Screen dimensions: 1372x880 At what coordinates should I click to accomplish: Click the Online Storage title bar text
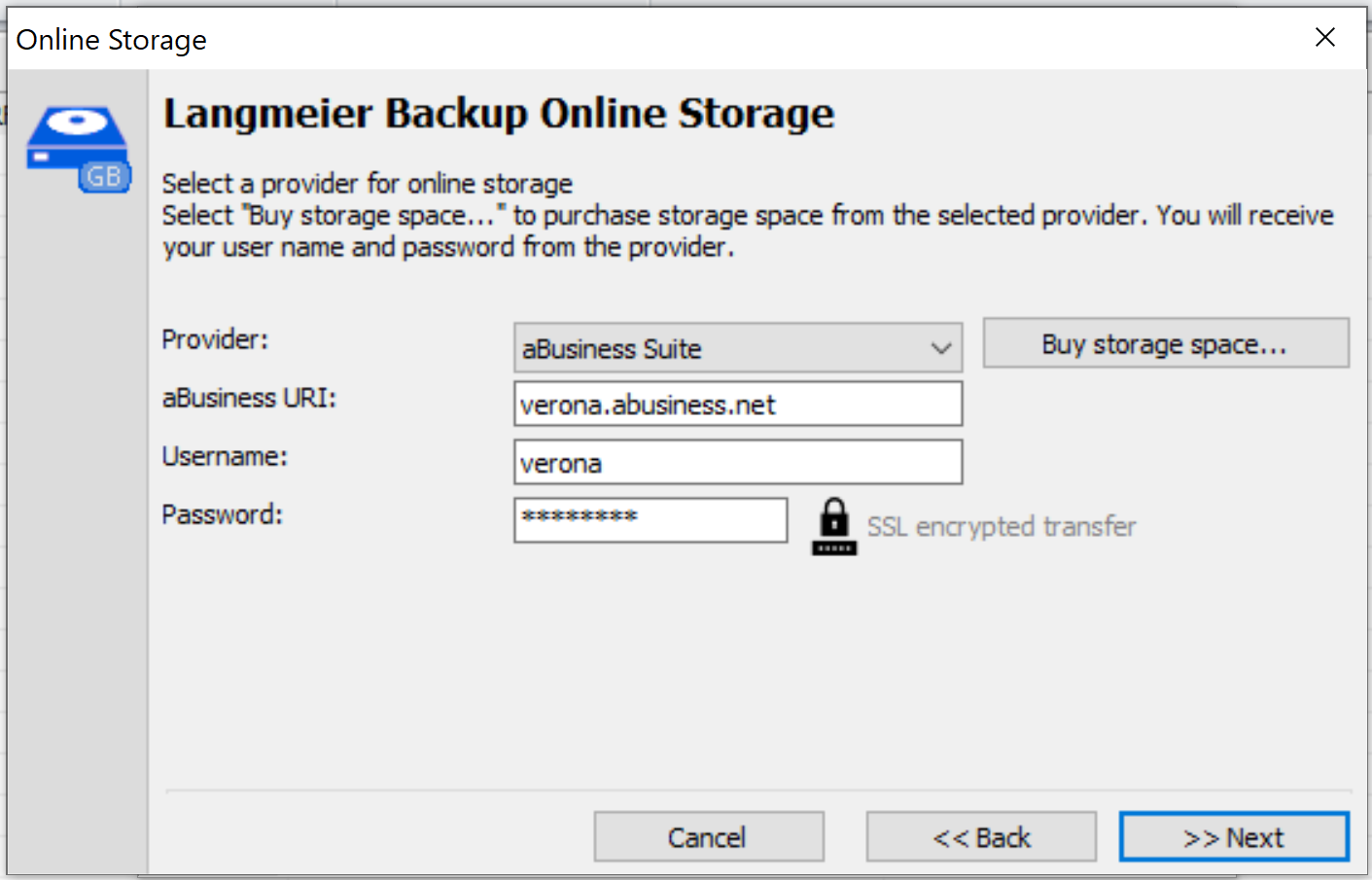(x=112, y=40)
